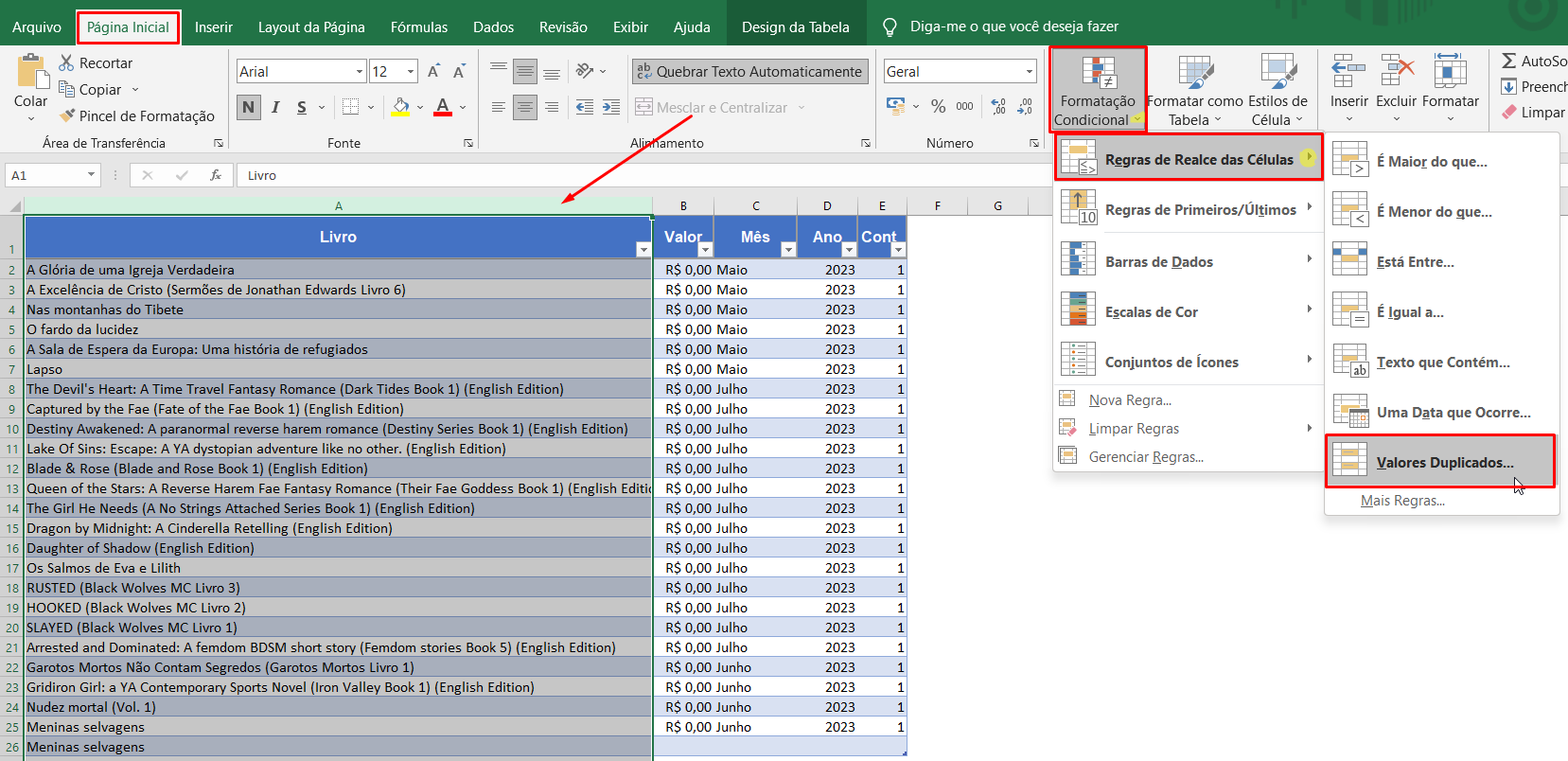
Task: Click the Copiar icon
Action: 66,89
